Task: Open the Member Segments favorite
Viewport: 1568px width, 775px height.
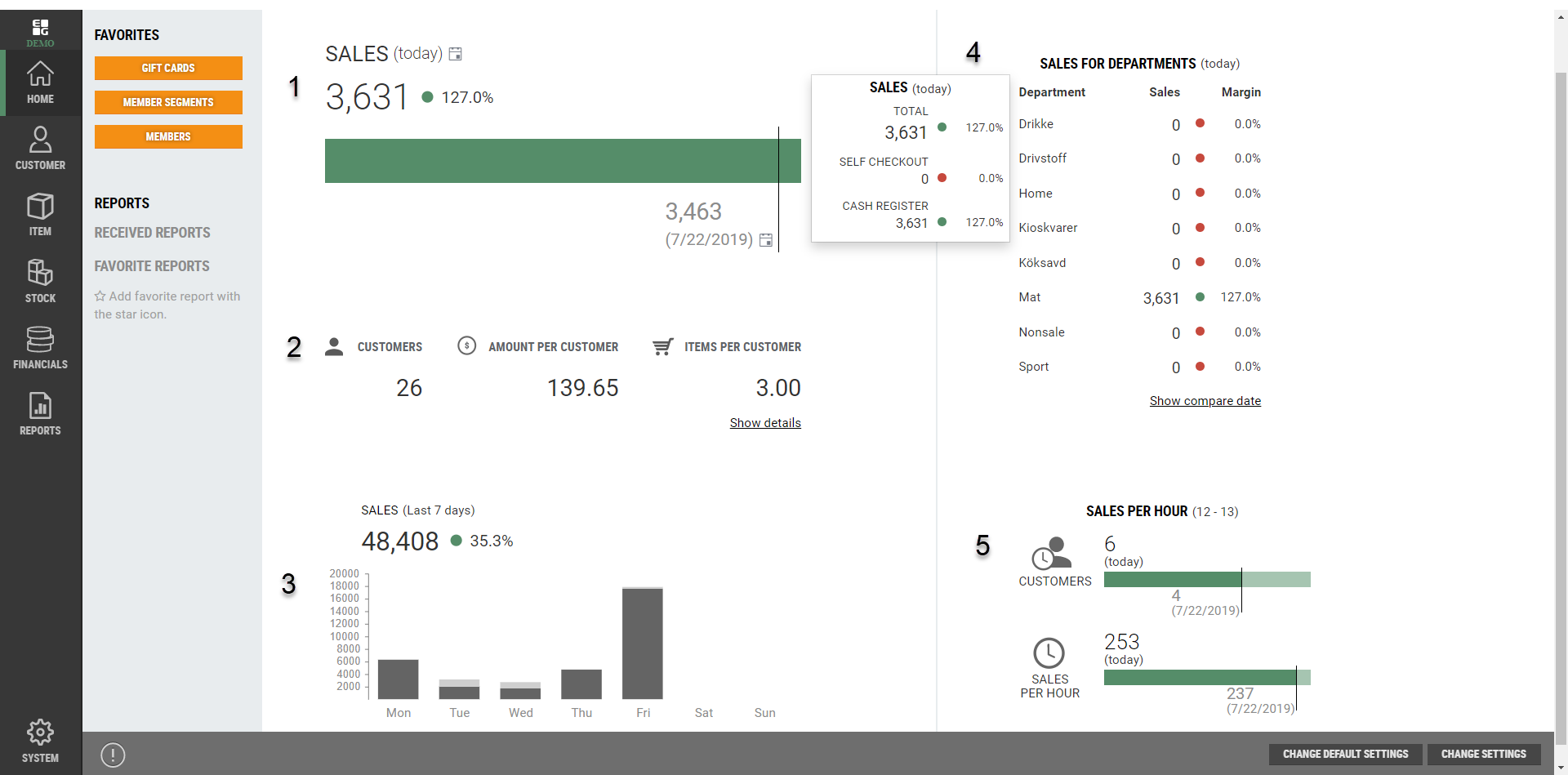Action: coord(168,102)
